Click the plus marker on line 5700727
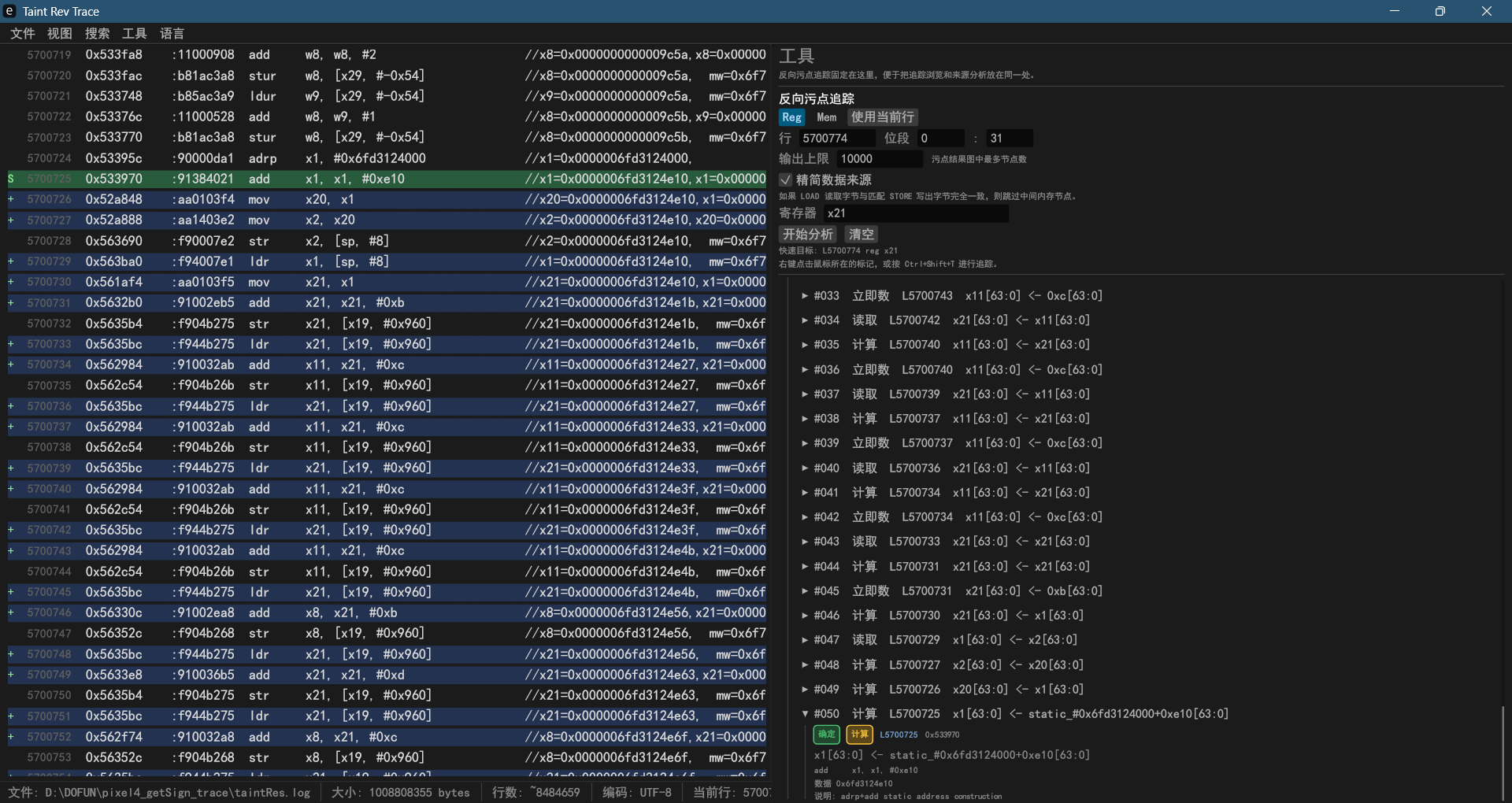The image size is (1512, 803). (x=11, y=220)
